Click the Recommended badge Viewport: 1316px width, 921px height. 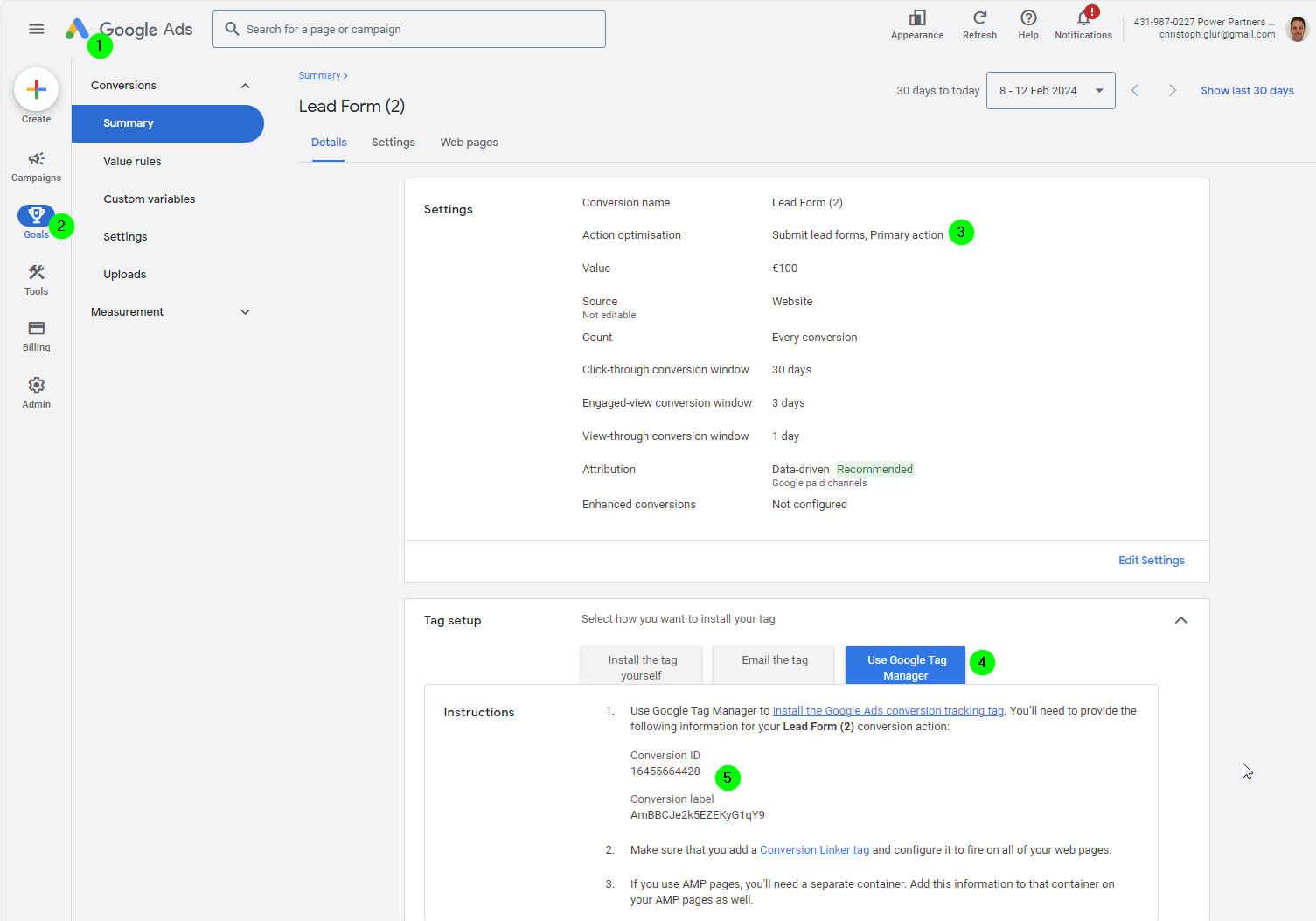coord(874,470)
